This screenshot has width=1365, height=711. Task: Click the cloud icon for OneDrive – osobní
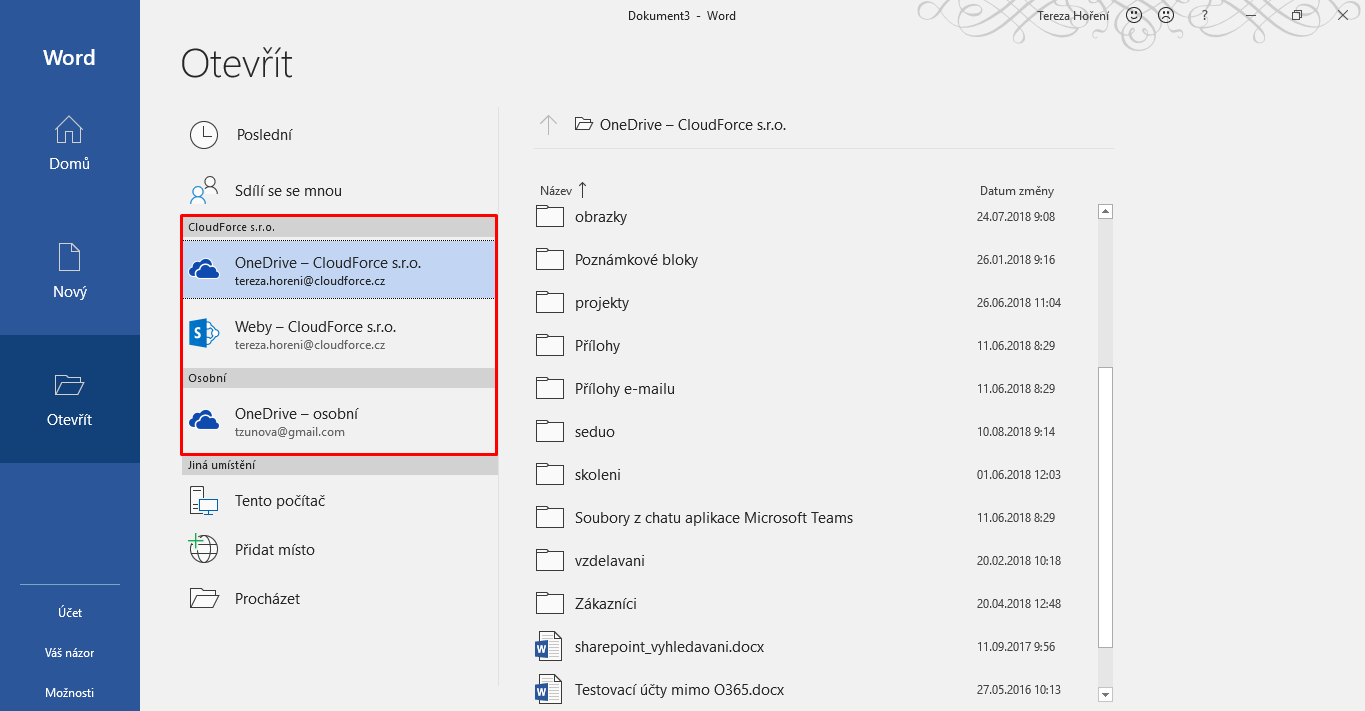[204, 421]
